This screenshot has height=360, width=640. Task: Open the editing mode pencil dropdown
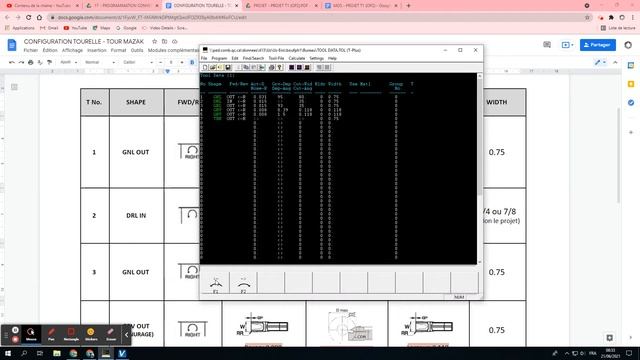600,62
